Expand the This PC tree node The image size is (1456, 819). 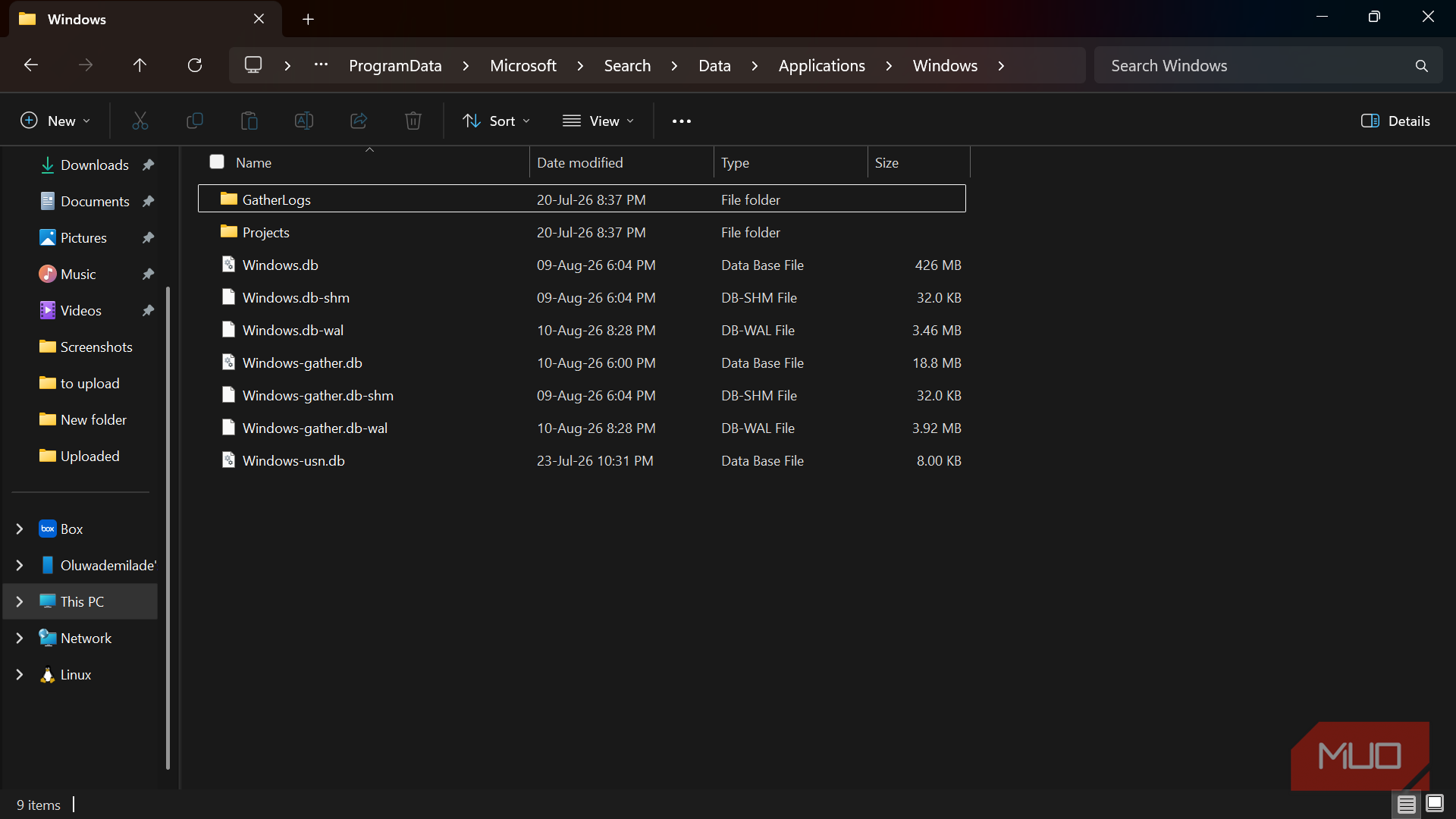coord(20,601)
